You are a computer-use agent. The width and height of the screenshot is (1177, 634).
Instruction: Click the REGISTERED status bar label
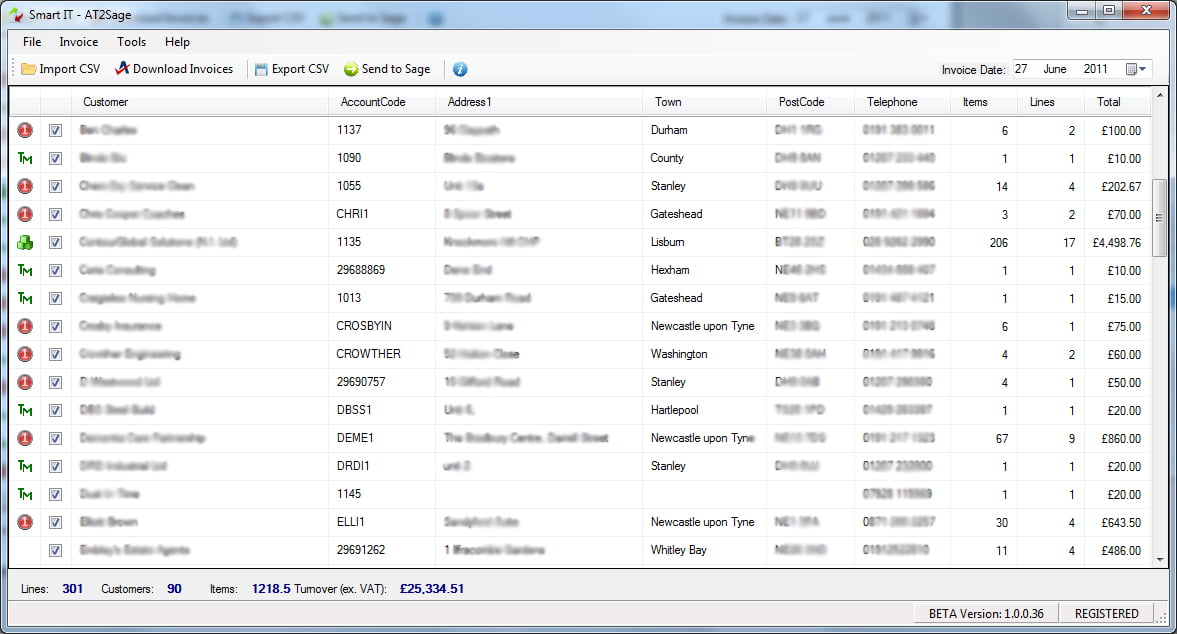coord(1106,614)
